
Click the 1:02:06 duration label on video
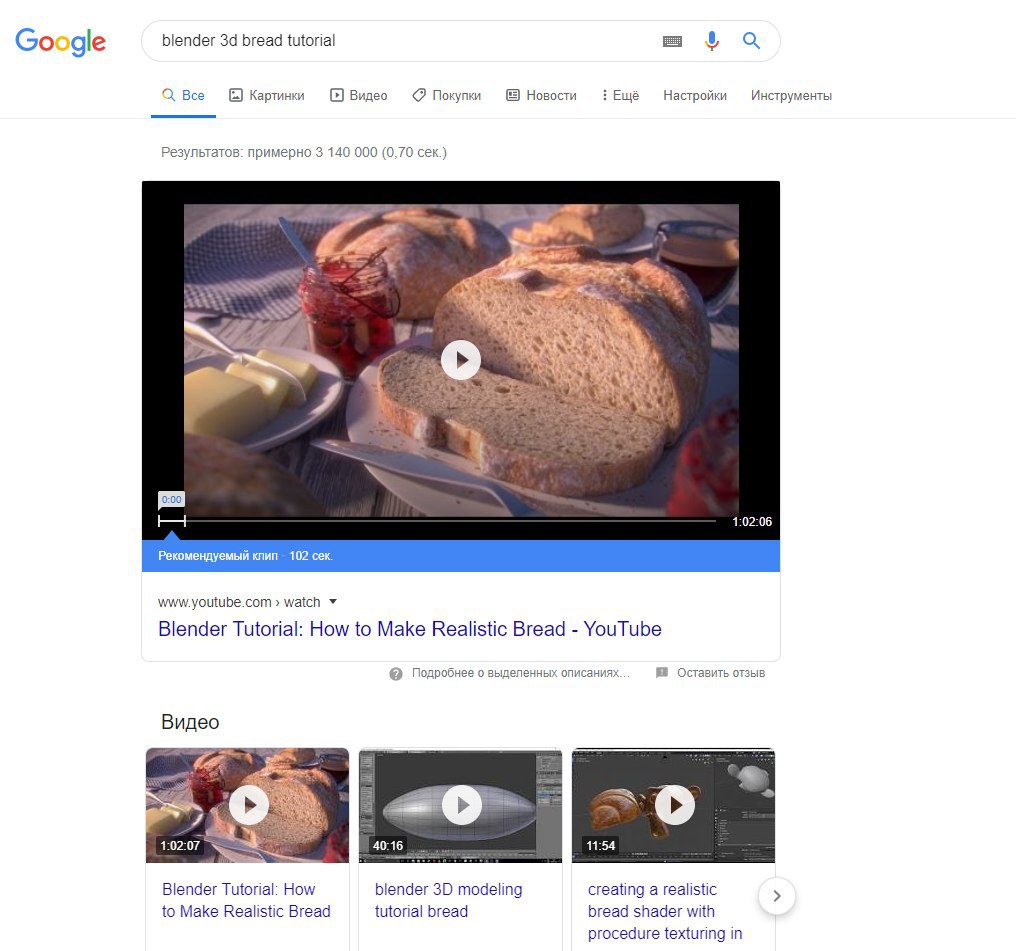752,521
